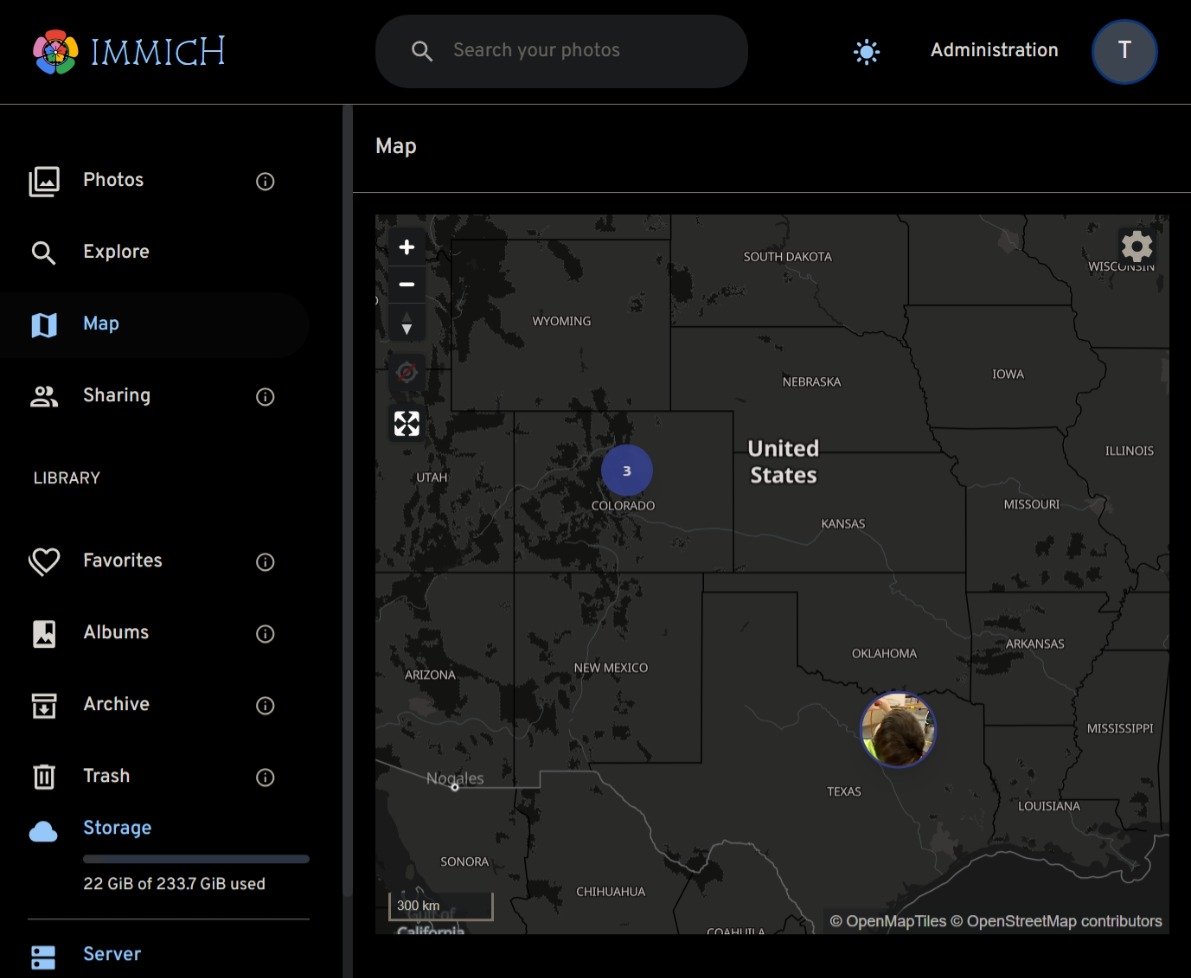Select the Explore magnifier icon
This screenshot has width=1191, height=978.
[x=44, y=252]
